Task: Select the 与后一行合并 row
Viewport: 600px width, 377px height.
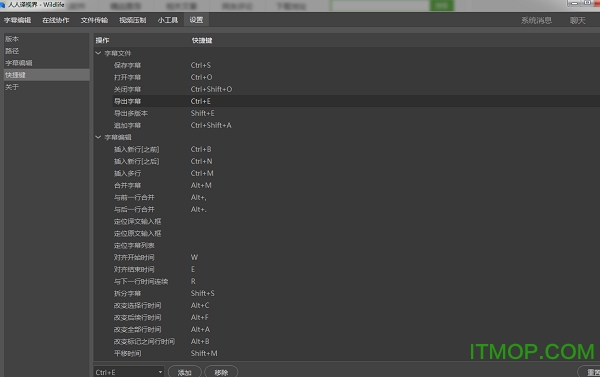Action: [347, 209]
